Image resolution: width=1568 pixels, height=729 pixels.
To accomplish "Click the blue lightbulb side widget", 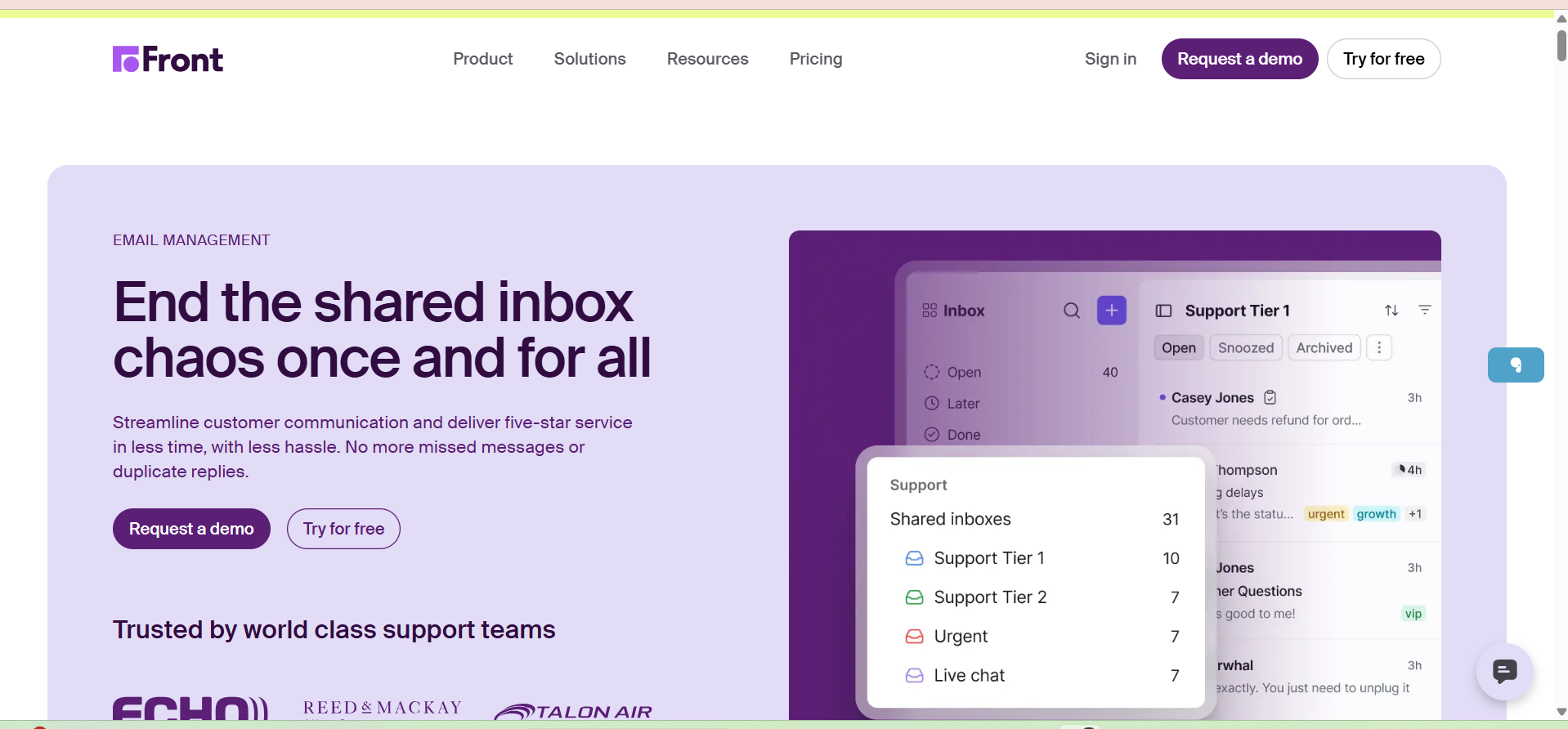I will 1515,364.
